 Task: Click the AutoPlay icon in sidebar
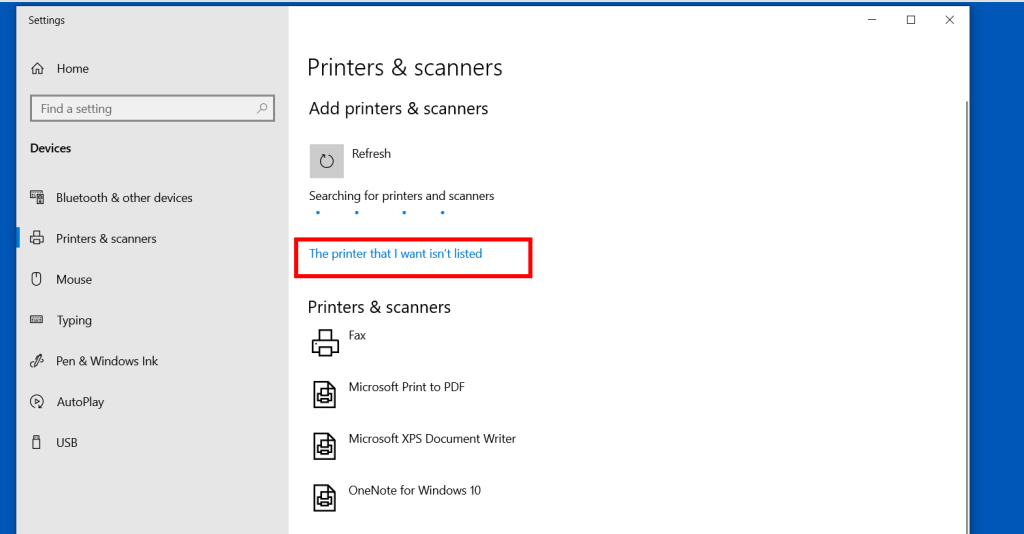click(x=37, y=402)
